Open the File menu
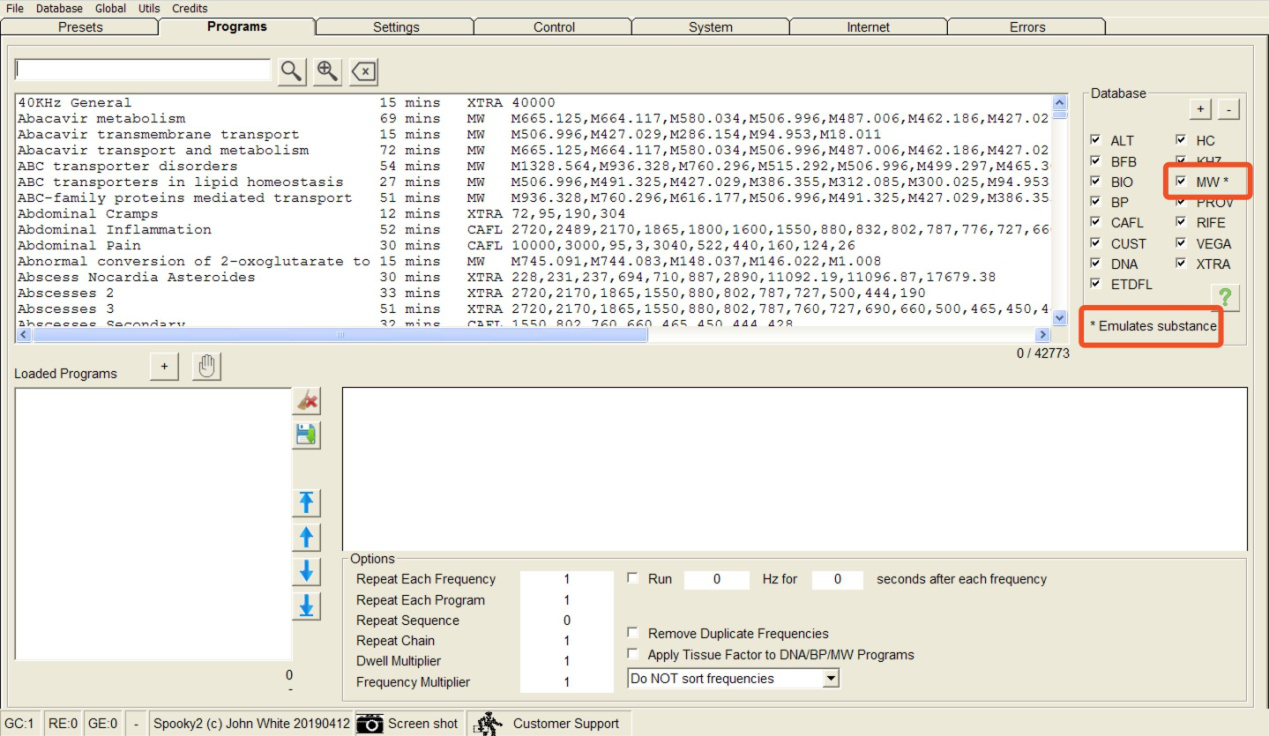 [15, 8]
